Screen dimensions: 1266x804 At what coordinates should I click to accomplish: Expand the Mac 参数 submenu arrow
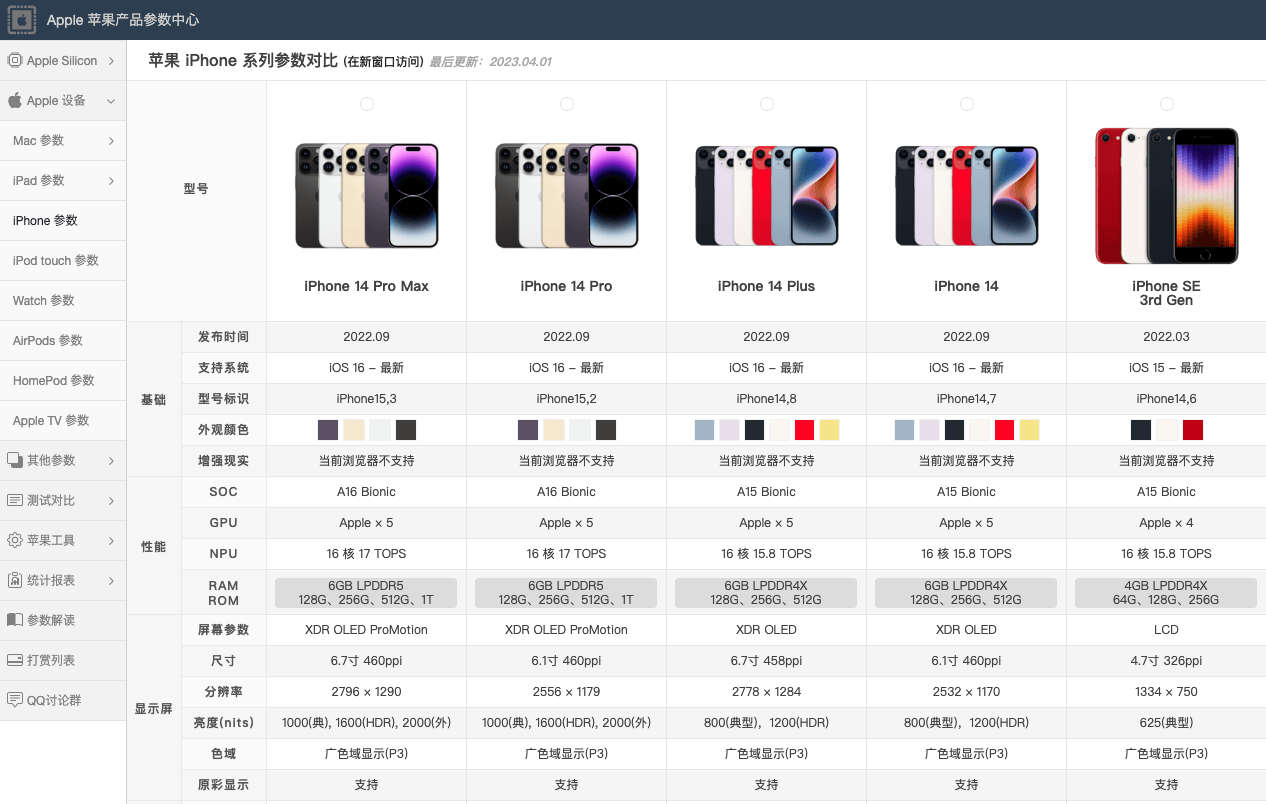tap(111, 141)
